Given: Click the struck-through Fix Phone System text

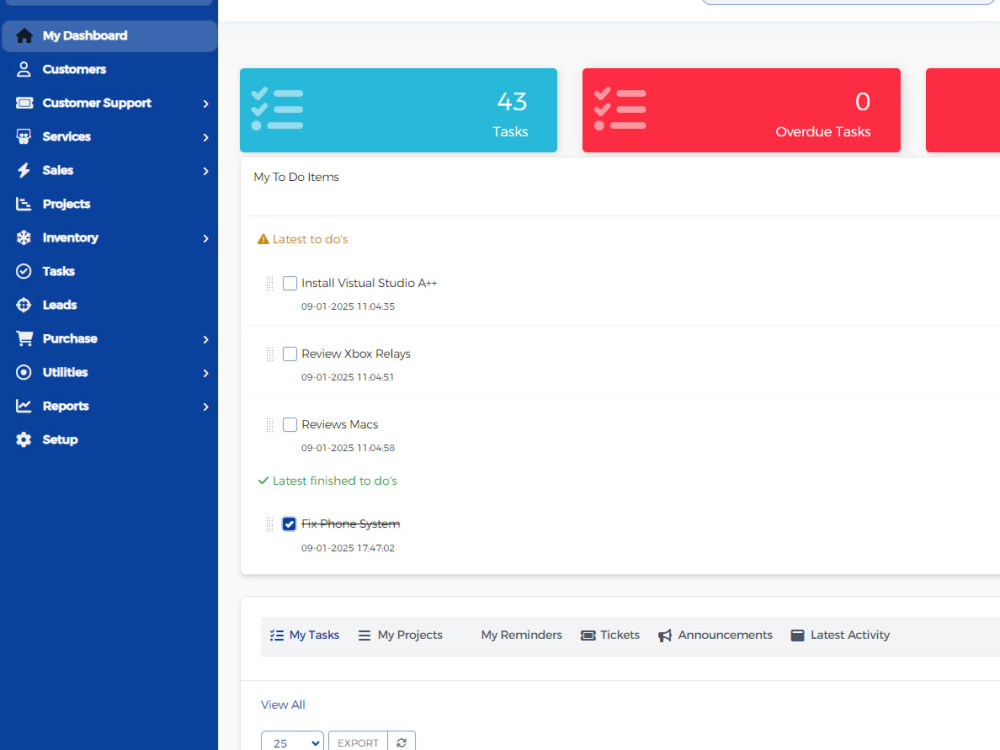Looking at the screenshot, I should coord(351,524).
